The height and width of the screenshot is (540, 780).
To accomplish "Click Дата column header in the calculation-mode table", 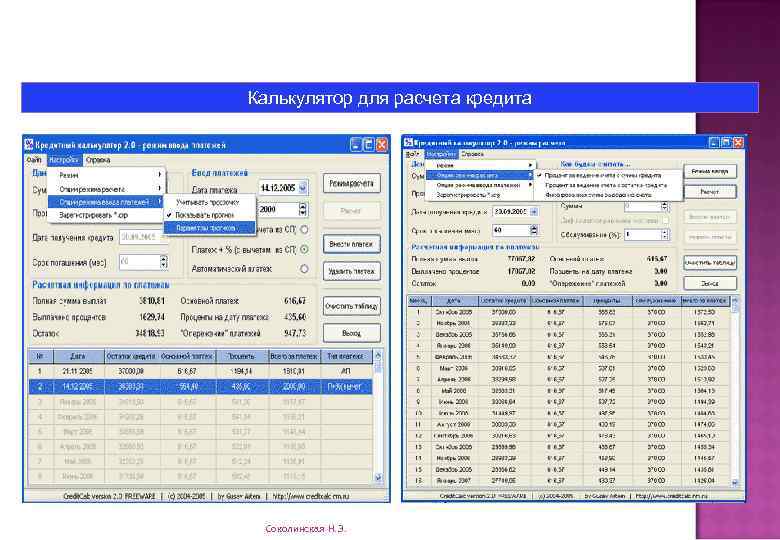I will (x=454, y=301).
